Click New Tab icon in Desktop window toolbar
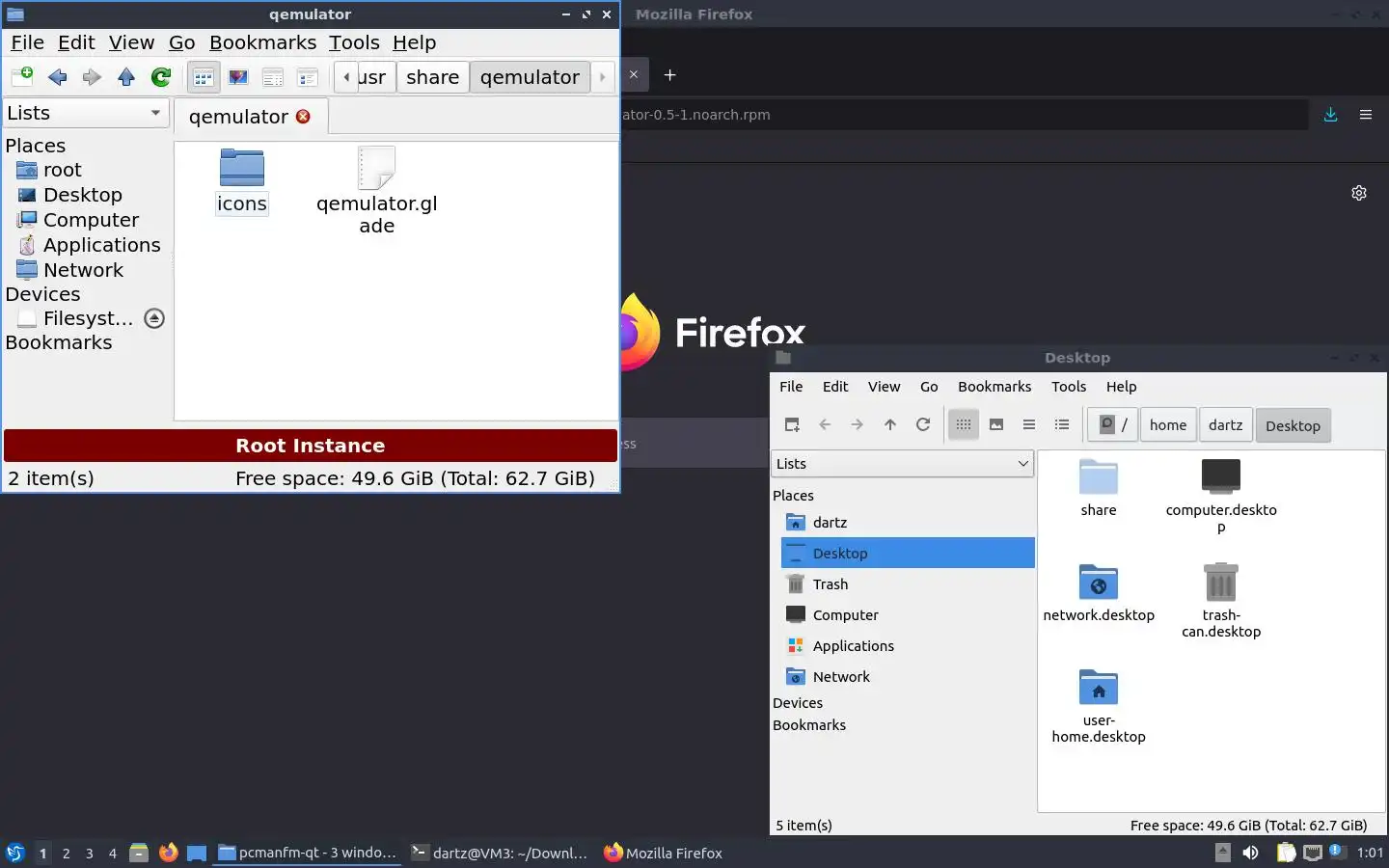 (x=792, y=424)
